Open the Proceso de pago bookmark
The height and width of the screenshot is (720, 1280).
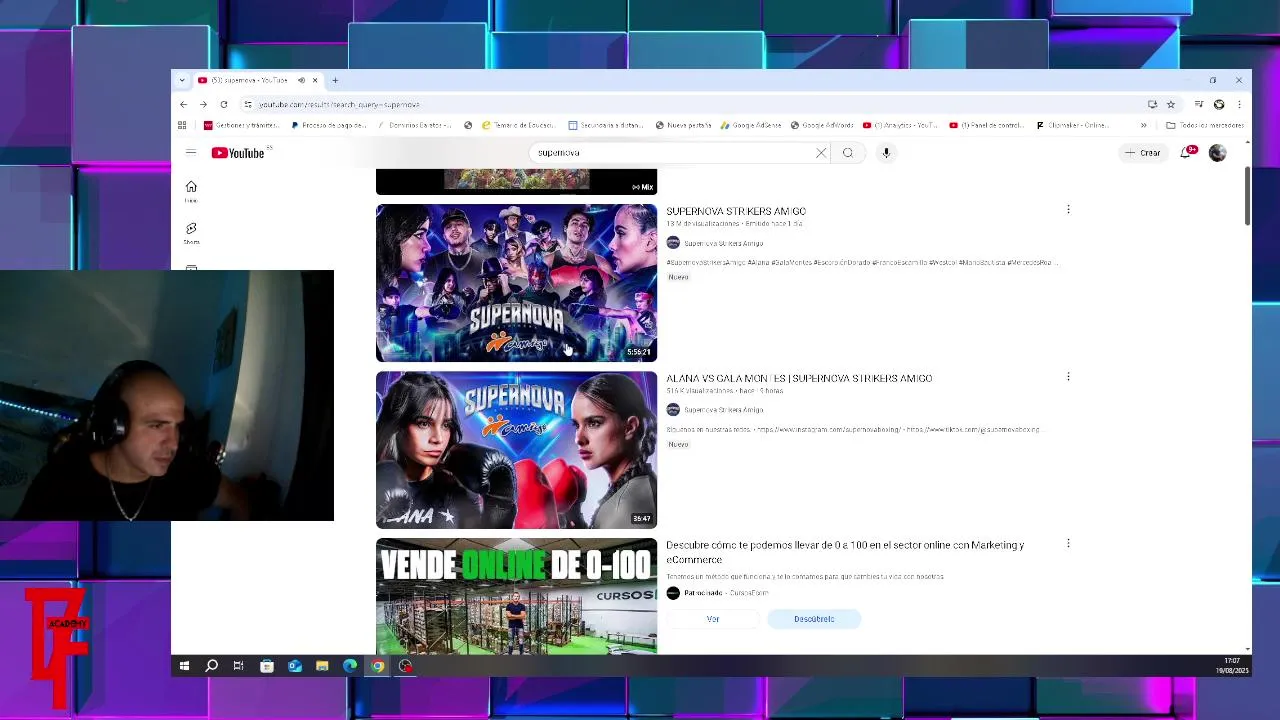tap(329, 125)
